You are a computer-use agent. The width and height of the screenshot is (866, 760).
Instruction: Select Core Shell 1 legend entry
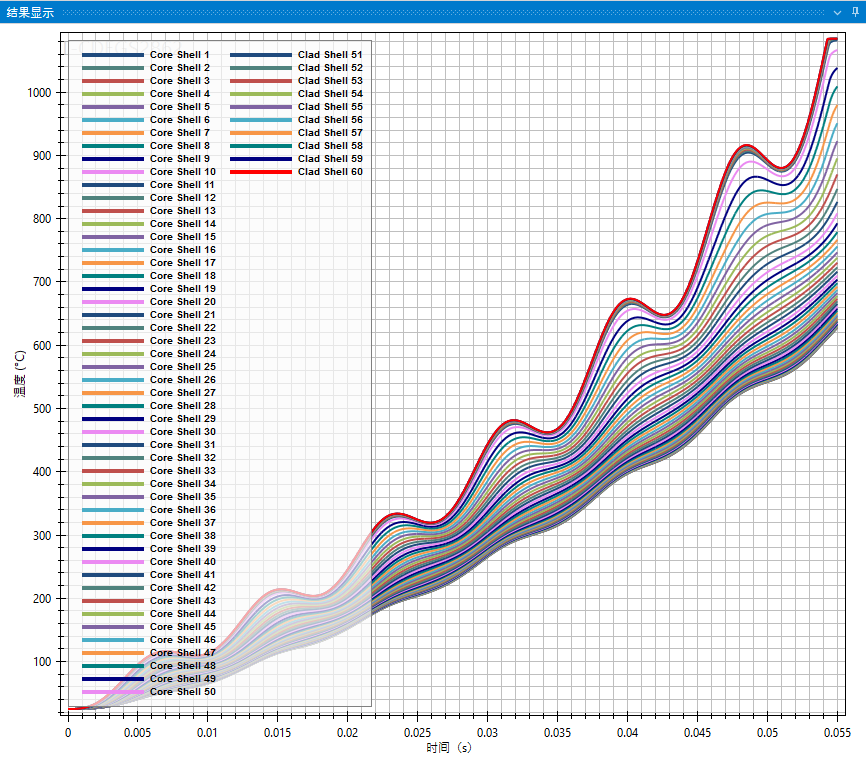tap(179, 54)
